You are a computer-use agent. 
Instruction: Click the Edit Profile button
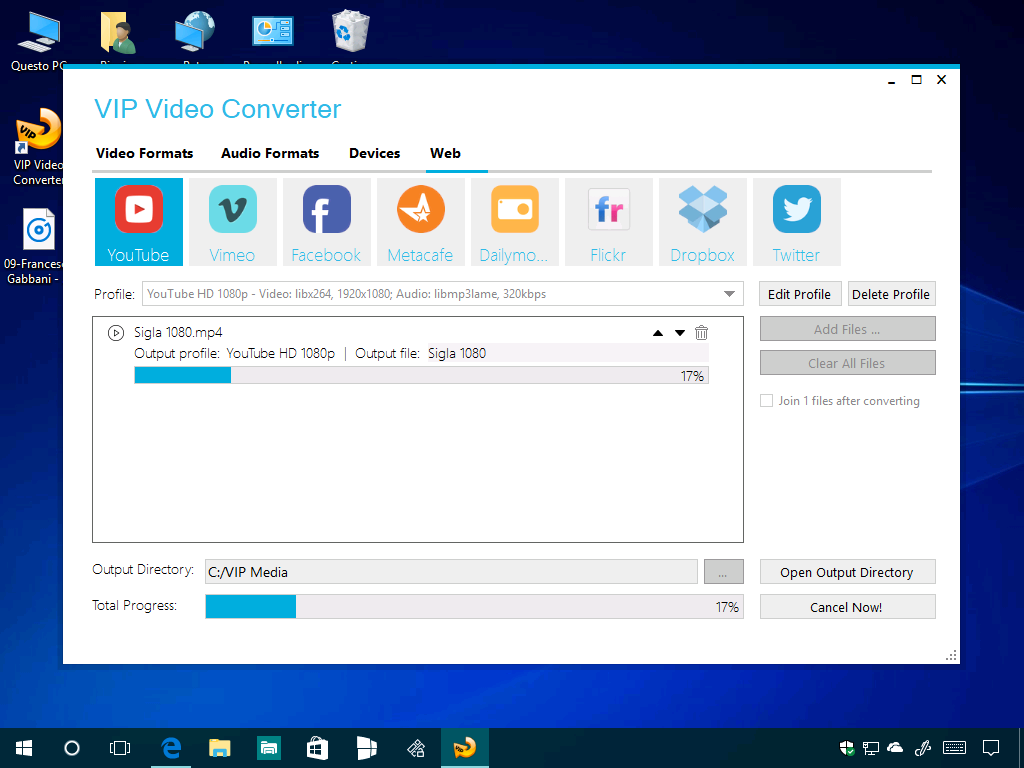tap(799, 294)
